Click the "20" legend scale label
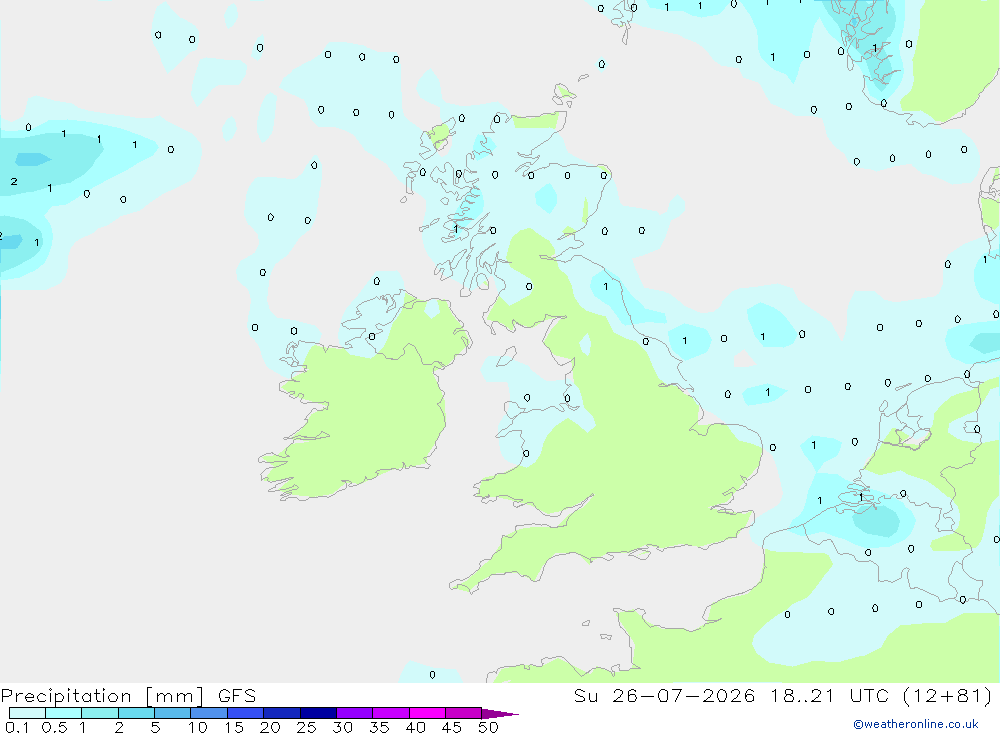The height and width of the screenshot is (733, 1000). (270, 727)
